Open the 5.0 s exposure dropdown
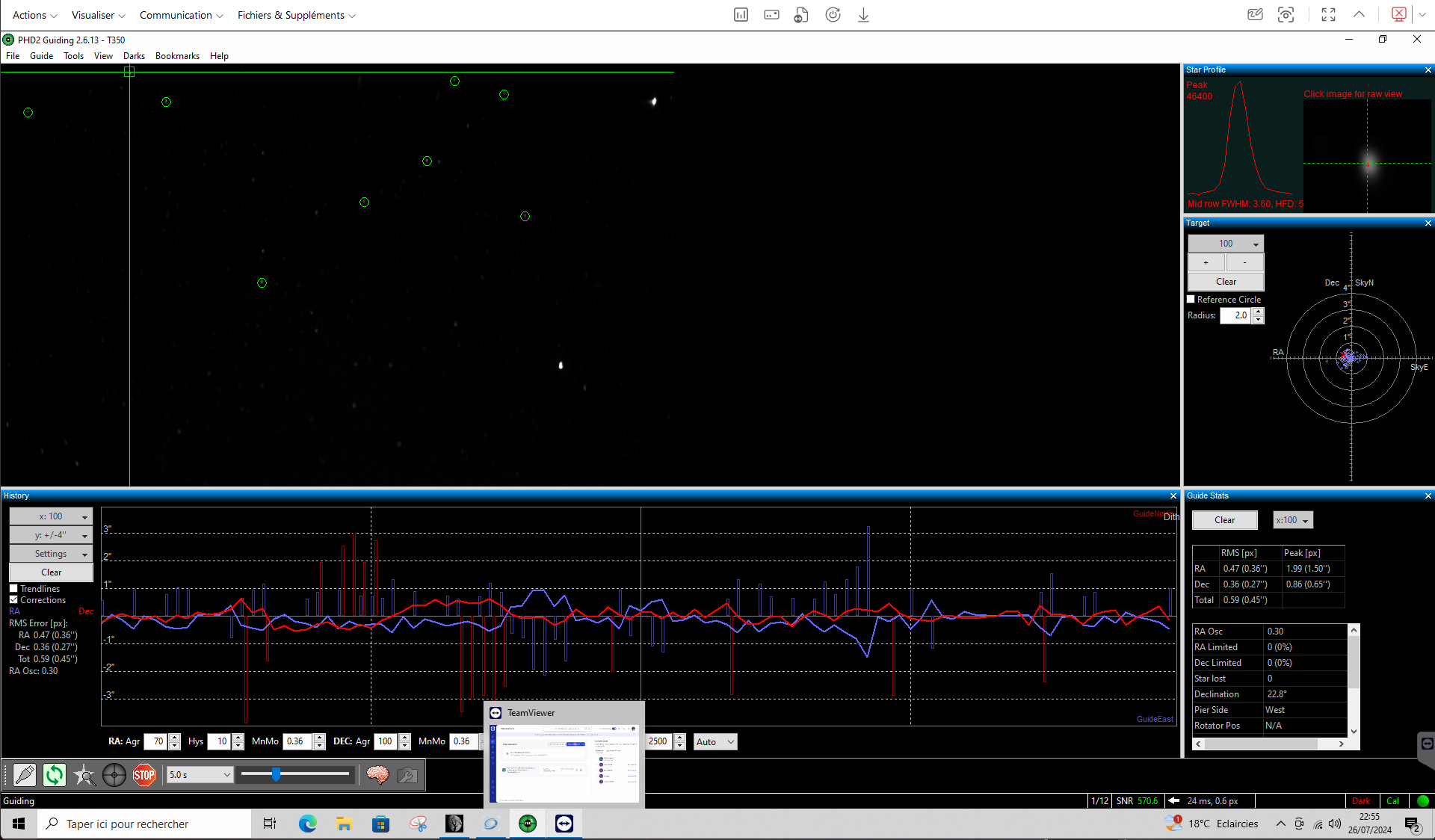This screenshot has width=1435, height=840. 200,775
